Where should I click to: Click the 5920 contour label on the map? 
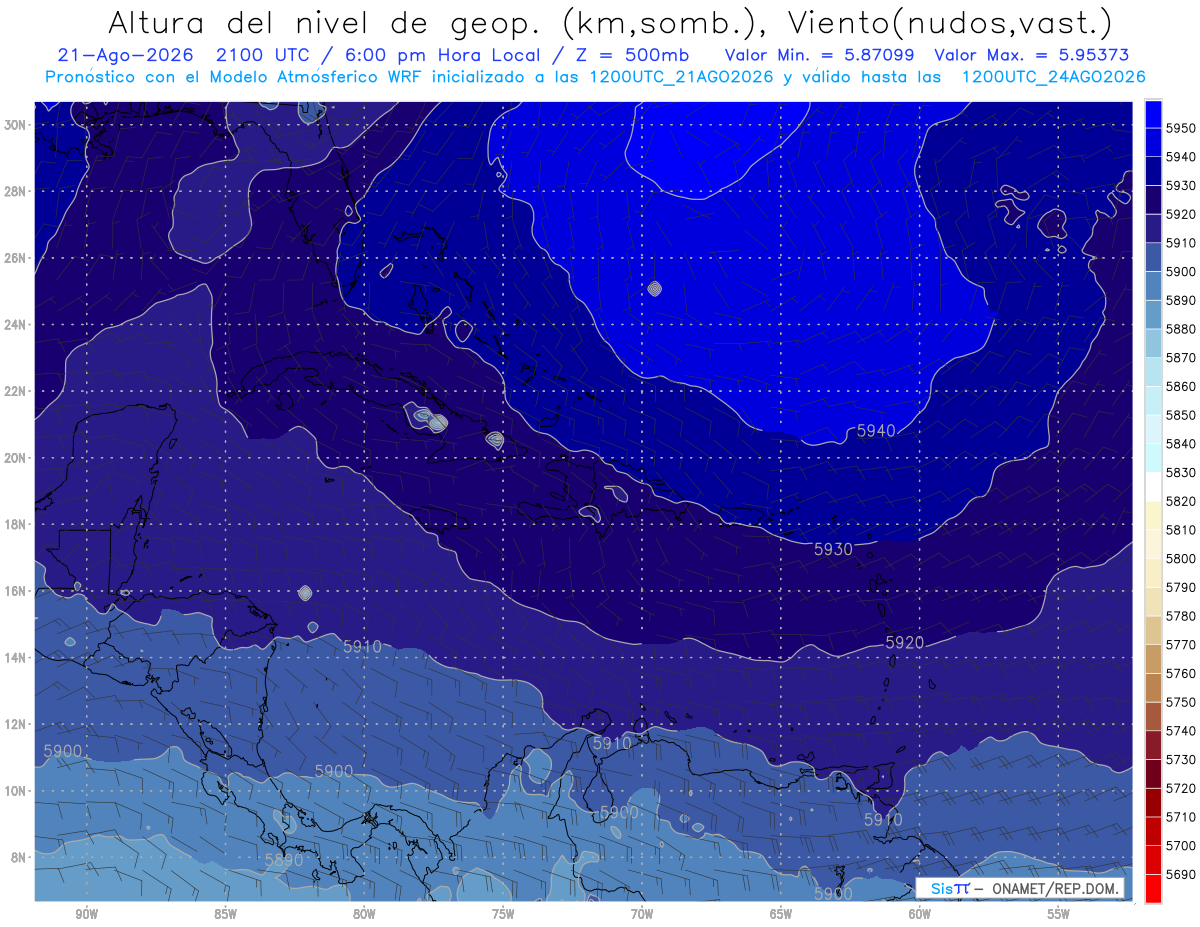[x=904, y=642]
